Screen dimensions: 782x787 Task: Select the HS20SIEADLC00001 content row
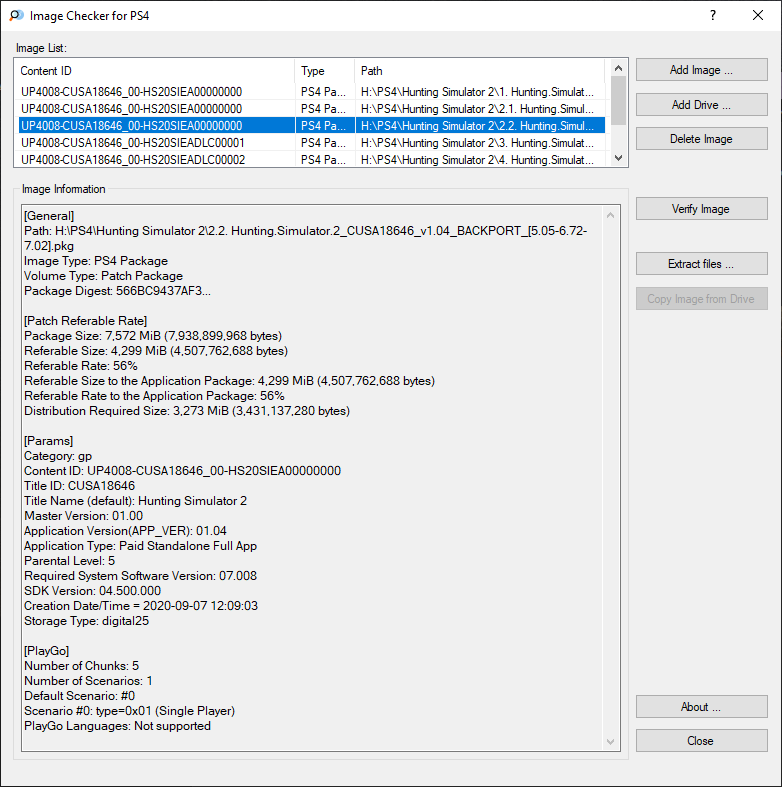click(312, 143)
